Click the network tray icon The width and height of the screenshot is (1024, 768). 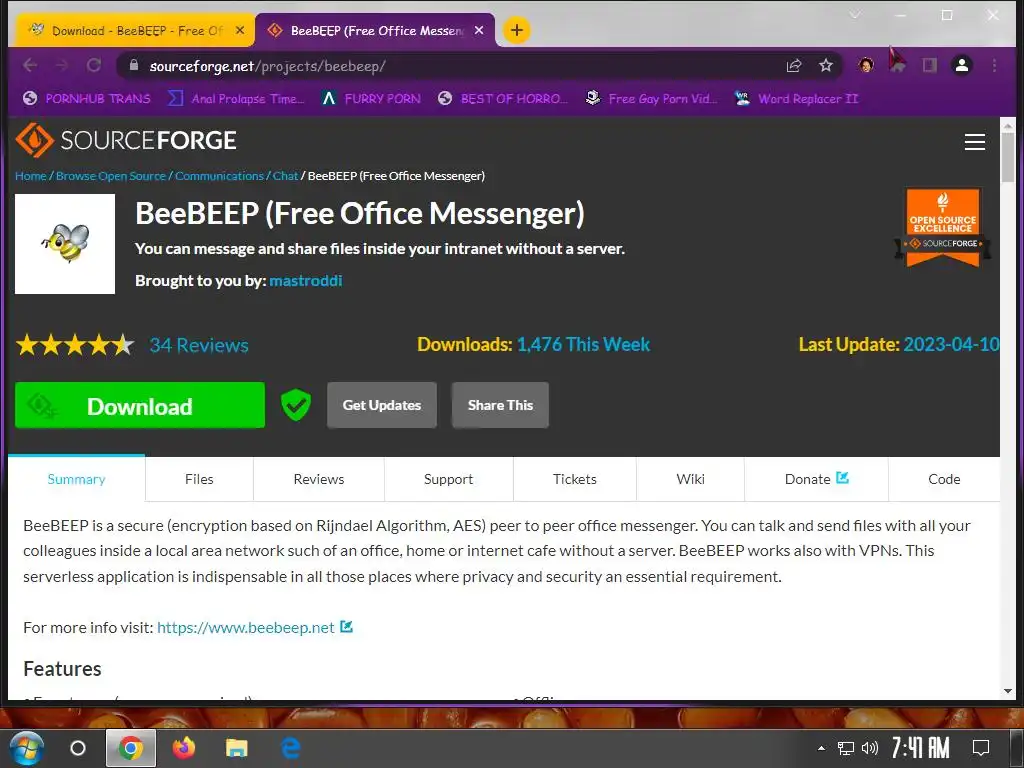(x=846, y=748)
